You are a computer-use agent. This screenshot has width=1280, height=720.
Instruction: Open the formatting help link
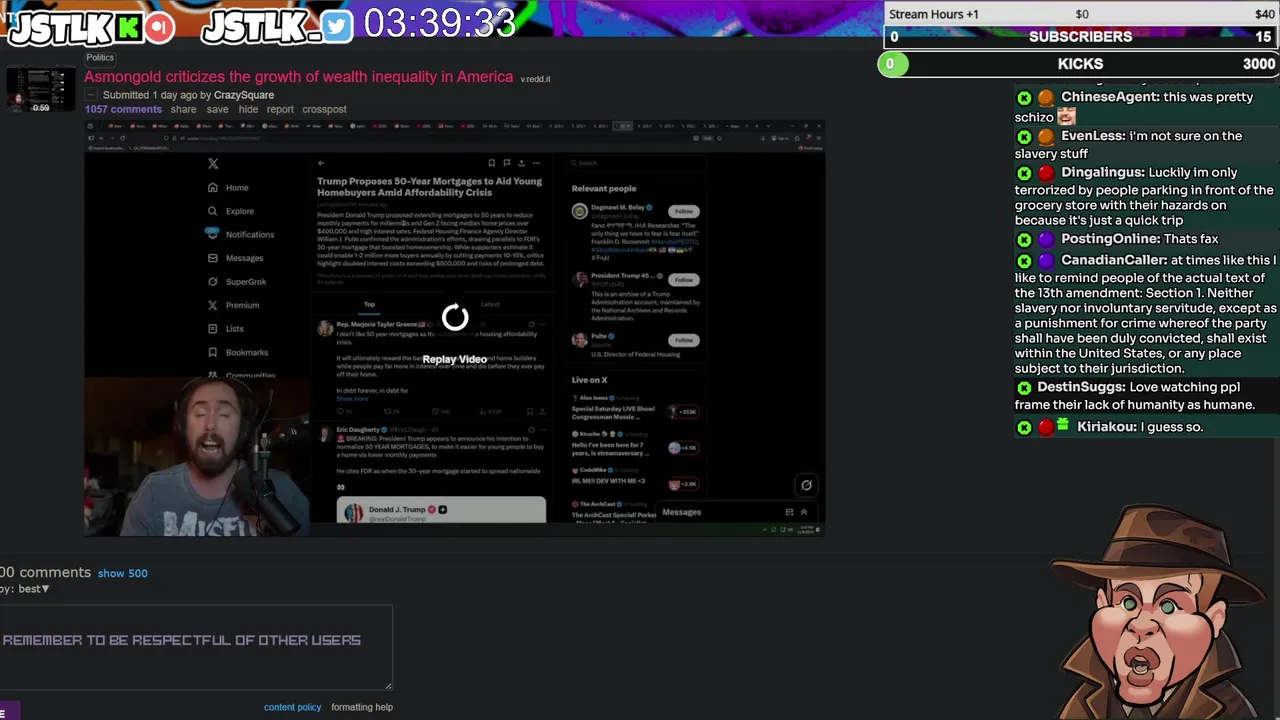362,707
